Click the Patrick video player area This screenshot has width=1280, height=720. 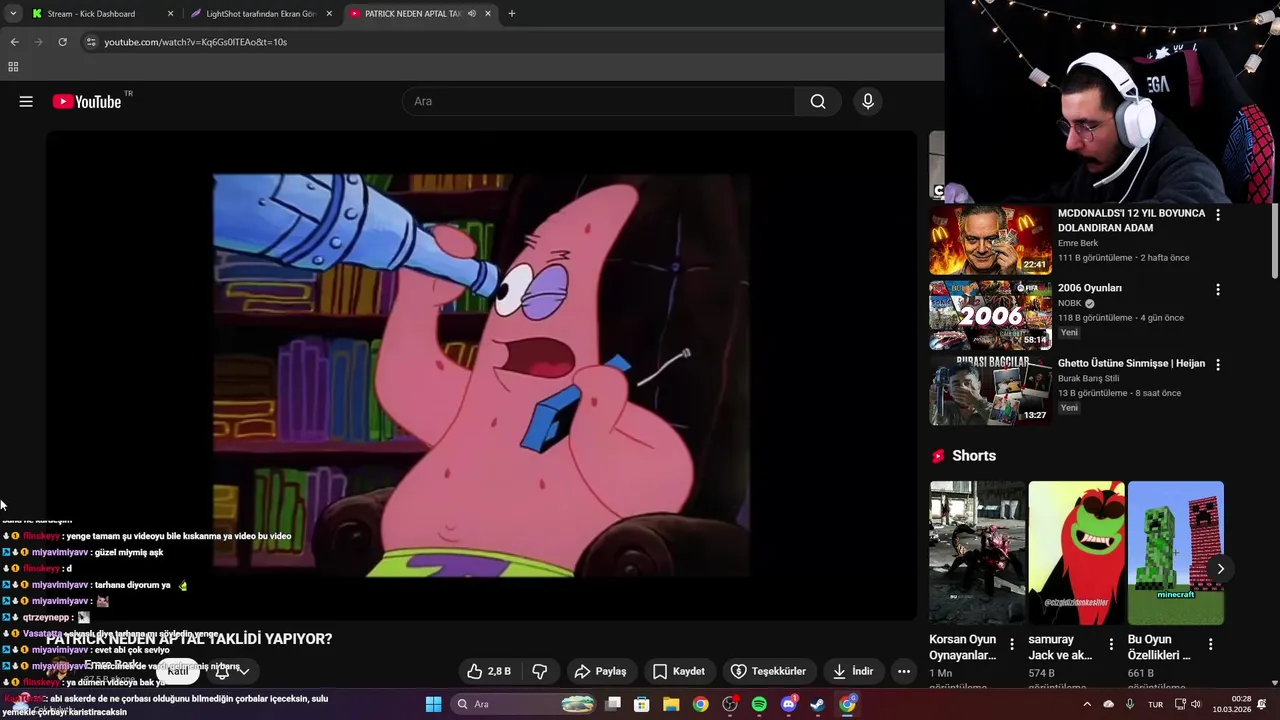click(481, 376)
